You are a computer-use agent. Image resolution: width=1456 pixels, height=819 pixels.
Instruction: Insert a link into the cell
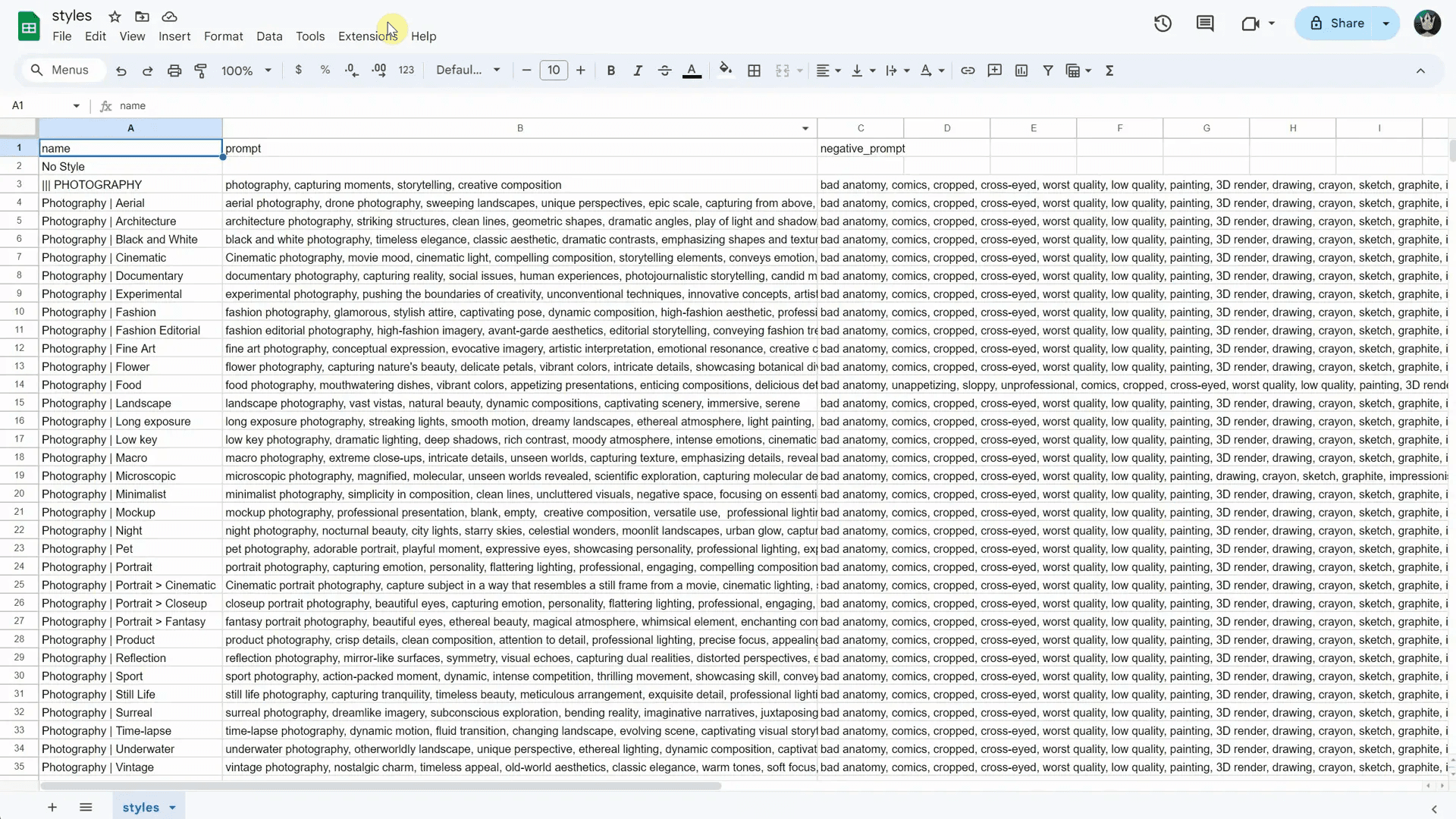pos(968,70)
